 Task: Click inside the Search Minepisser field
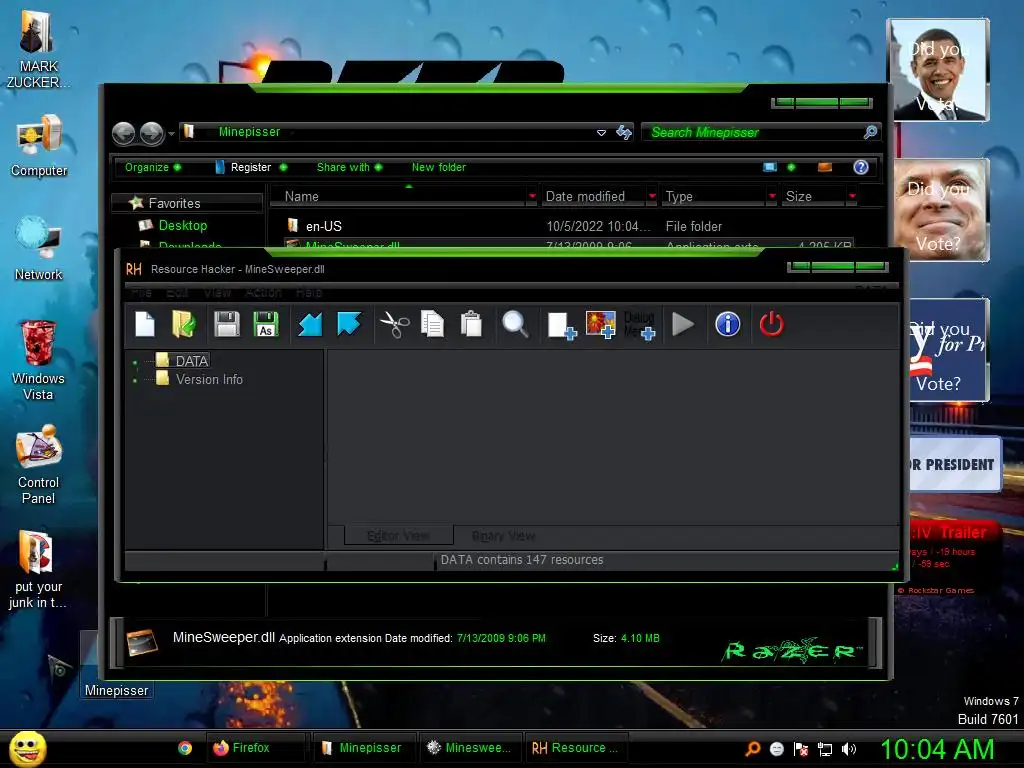761,133
